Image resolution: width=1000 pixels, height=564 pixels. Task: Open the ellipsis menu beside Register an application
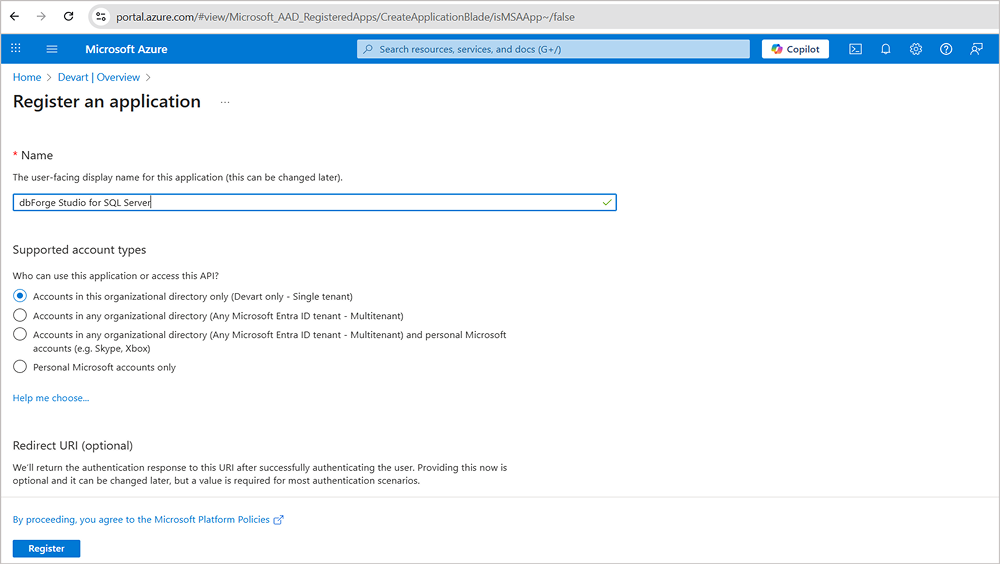pos(225,102)
